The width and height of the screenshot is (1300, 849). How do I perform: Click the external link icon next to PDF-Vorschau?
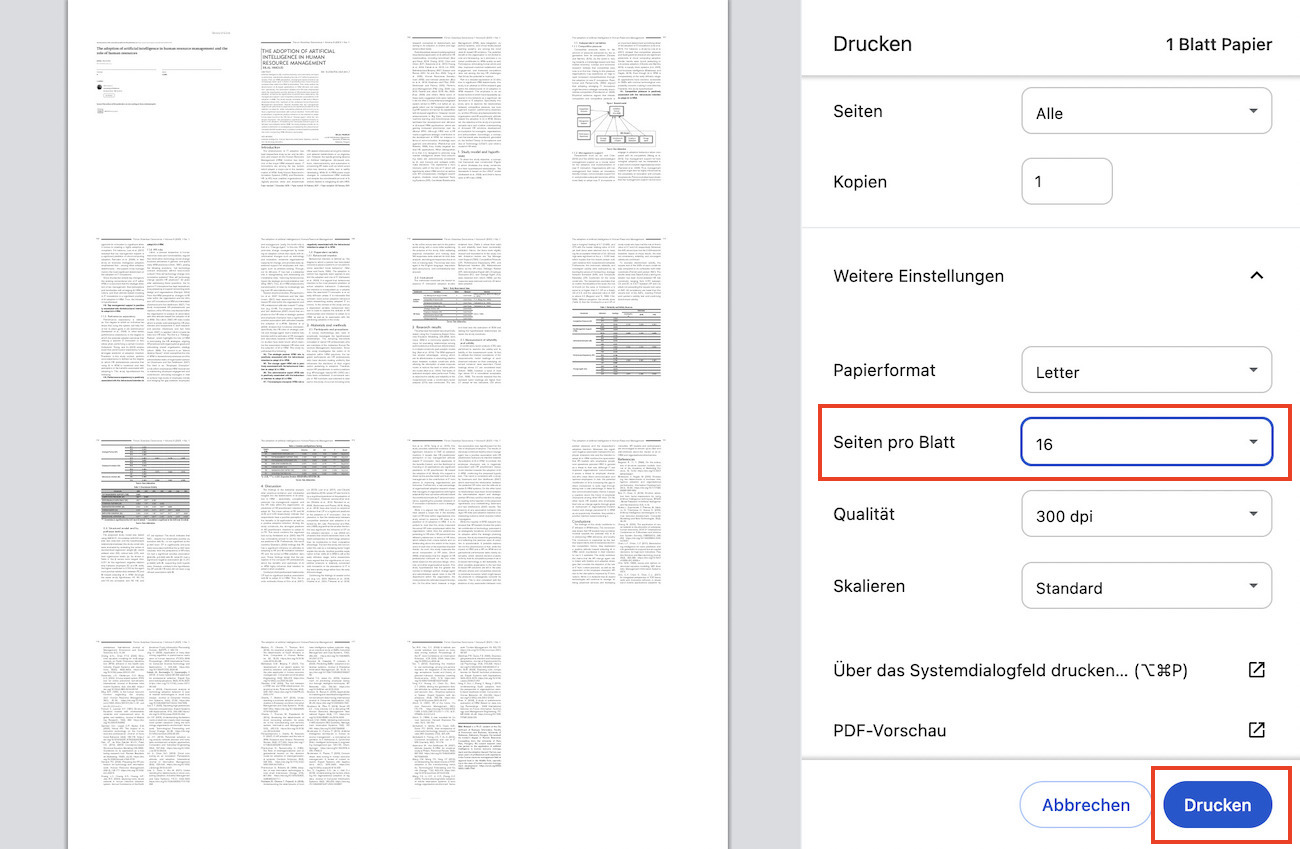(x=1257, y=730)
